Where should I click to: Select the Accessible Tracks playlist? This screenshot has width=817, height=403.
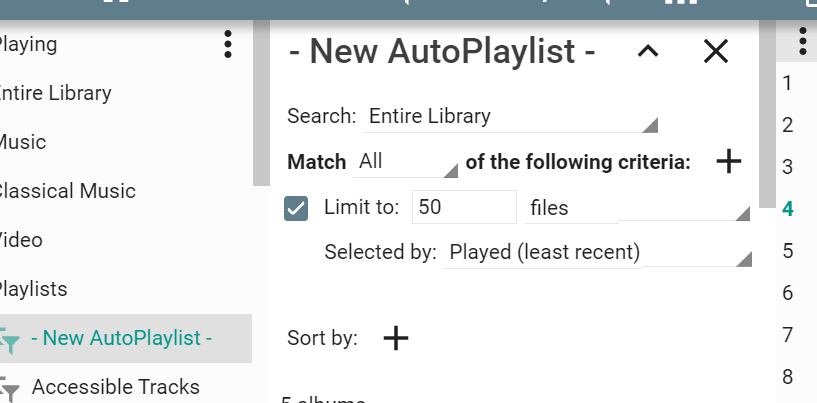point(116,387)
